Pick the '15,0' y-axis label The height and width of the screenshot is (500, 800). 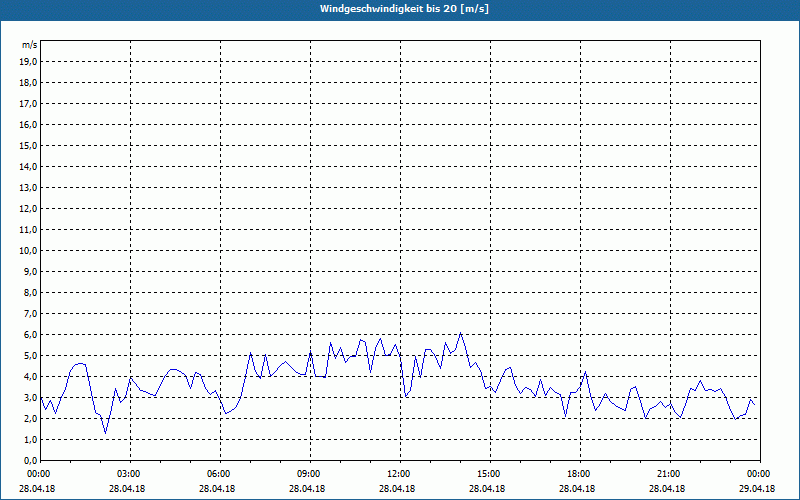pos(29,145)
